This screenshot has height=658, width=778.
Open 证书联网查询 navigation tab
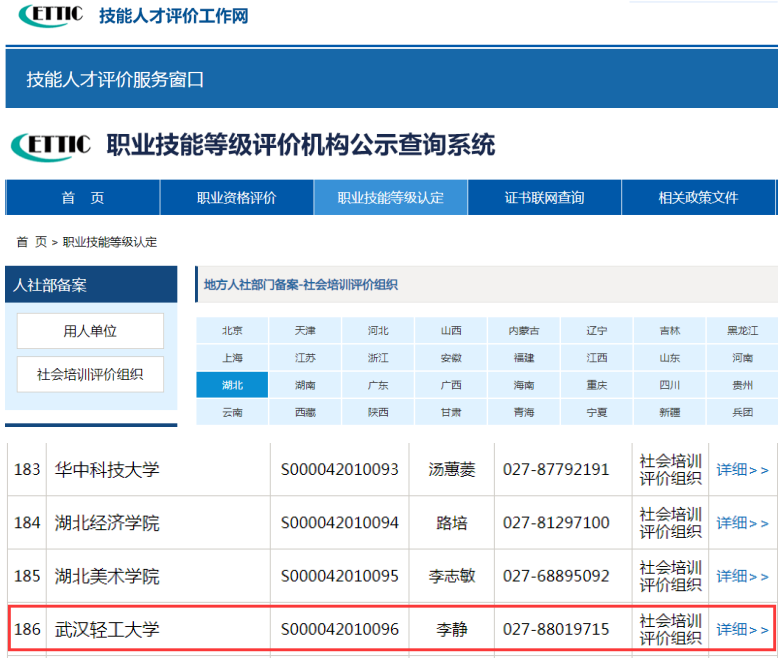(544, 197)
